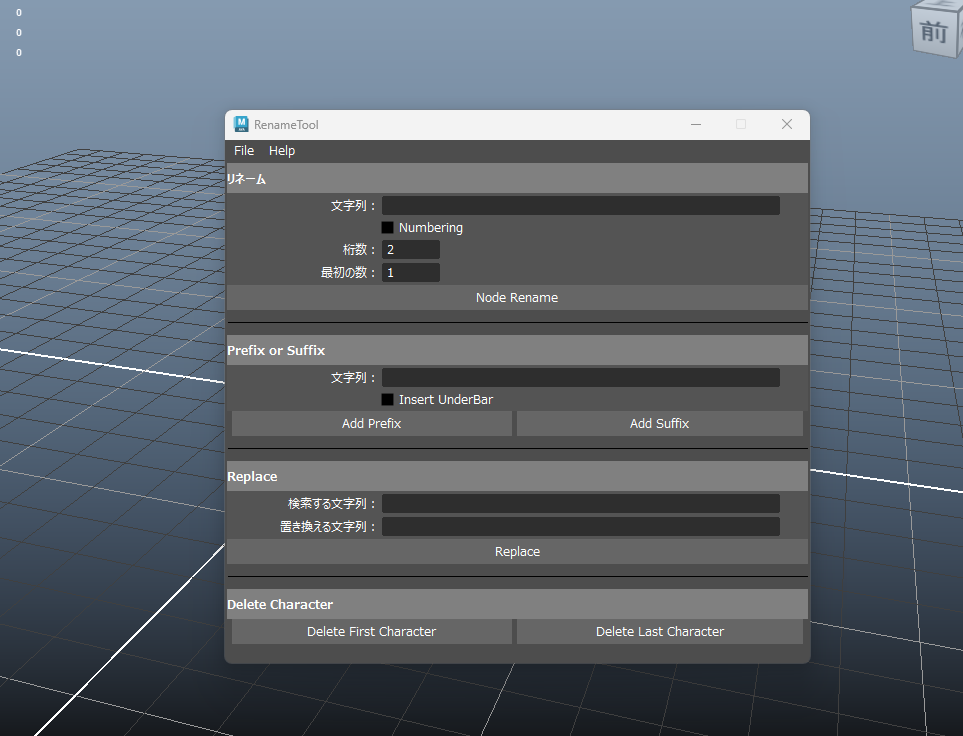Focus the リネーム 文字列 text field

pos(581,205)
